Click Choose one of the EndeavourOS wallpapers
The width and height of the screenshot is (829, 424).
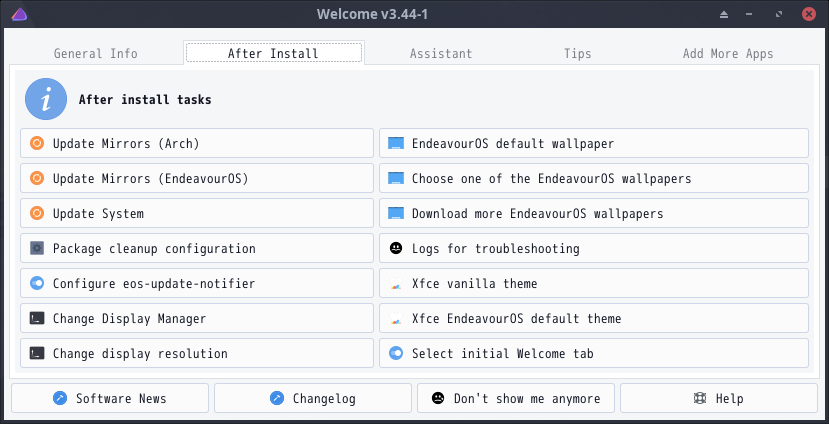[x=594, y=178]
